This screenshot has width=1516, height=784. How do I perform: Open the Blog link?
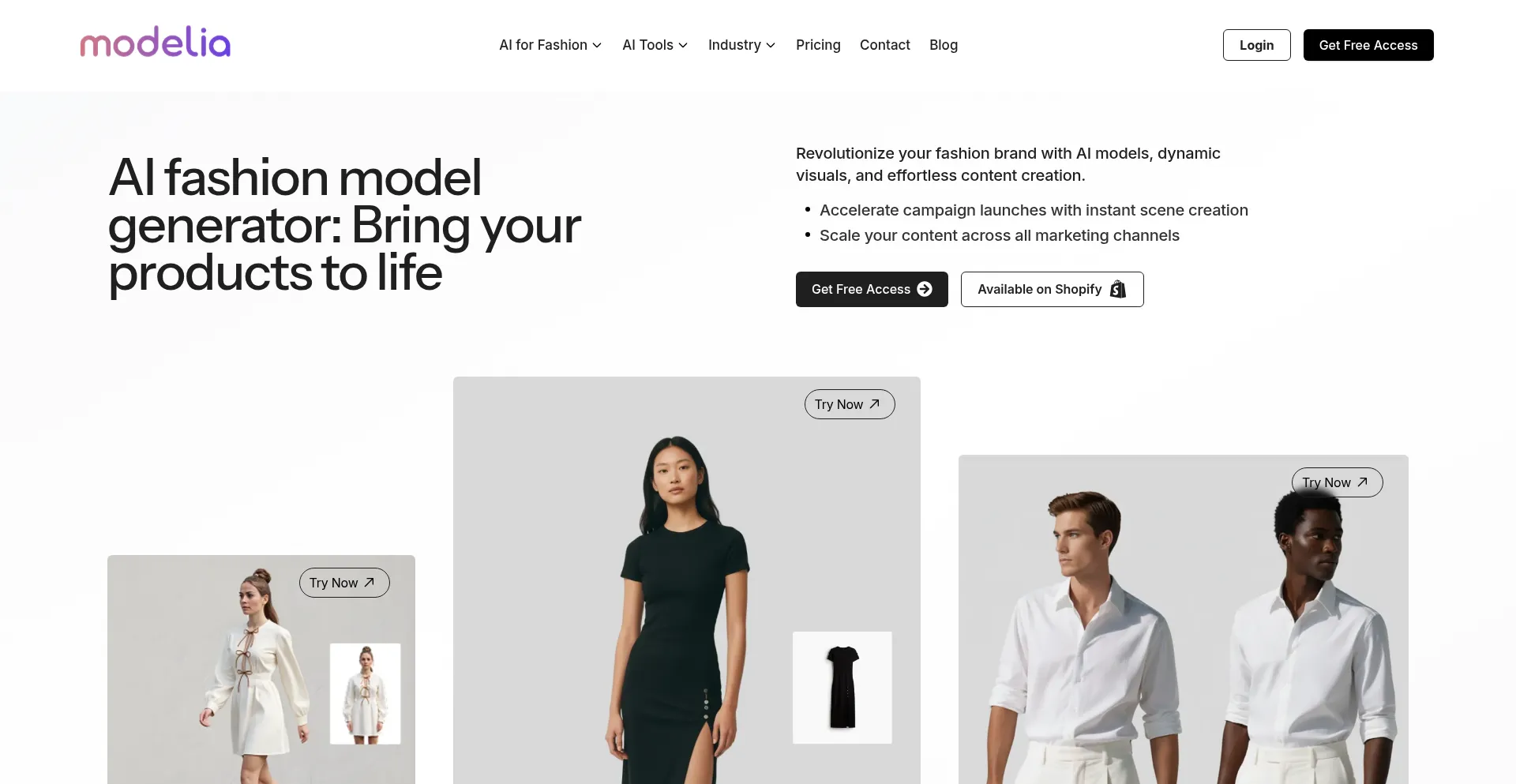(944, 45)
